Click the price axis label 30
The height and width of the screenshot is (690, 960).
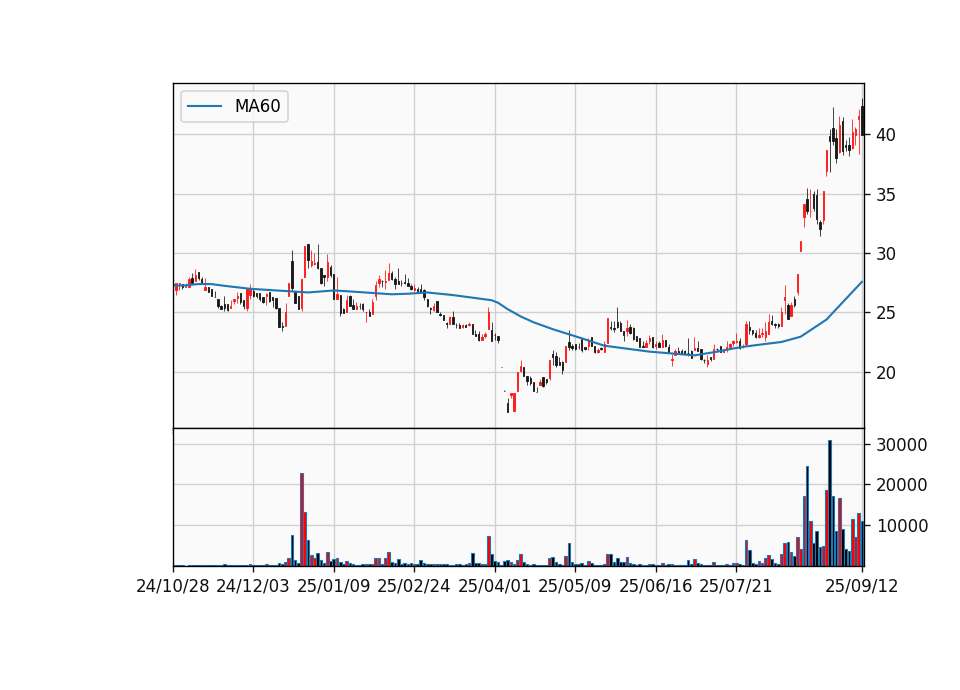886,253
